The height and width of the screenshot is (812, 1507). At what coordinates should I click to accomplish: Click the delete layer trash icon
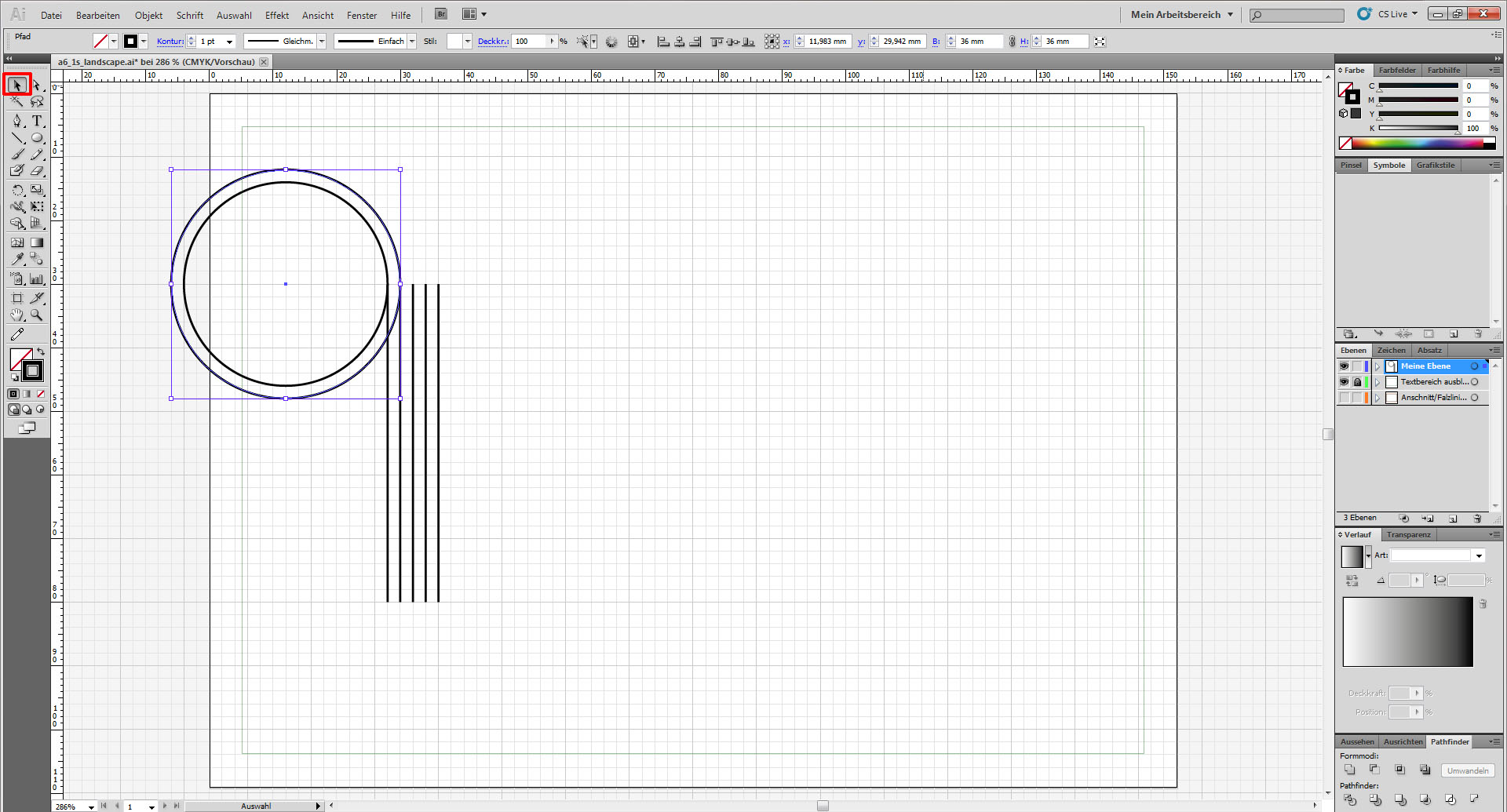tap(1477, 519)
